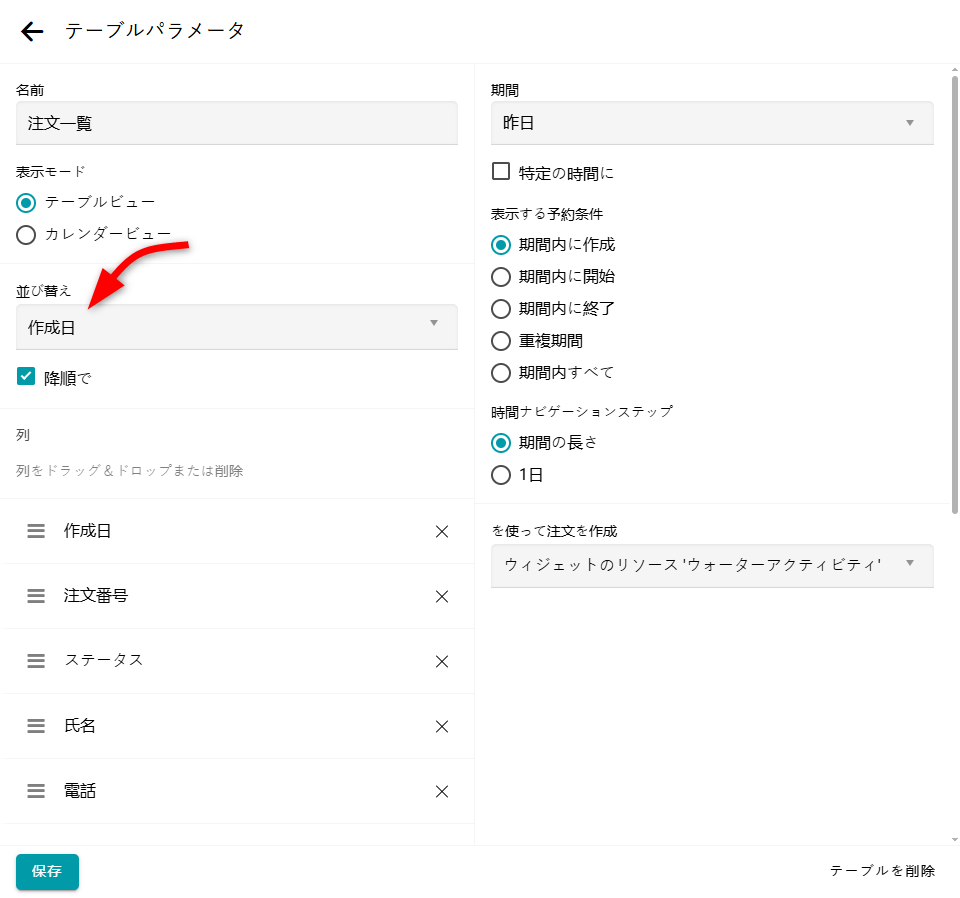Delete the ステータス column via X icon
Image resolution: width=960 pixels, height=898 pixels.
[x=442, y=662]
